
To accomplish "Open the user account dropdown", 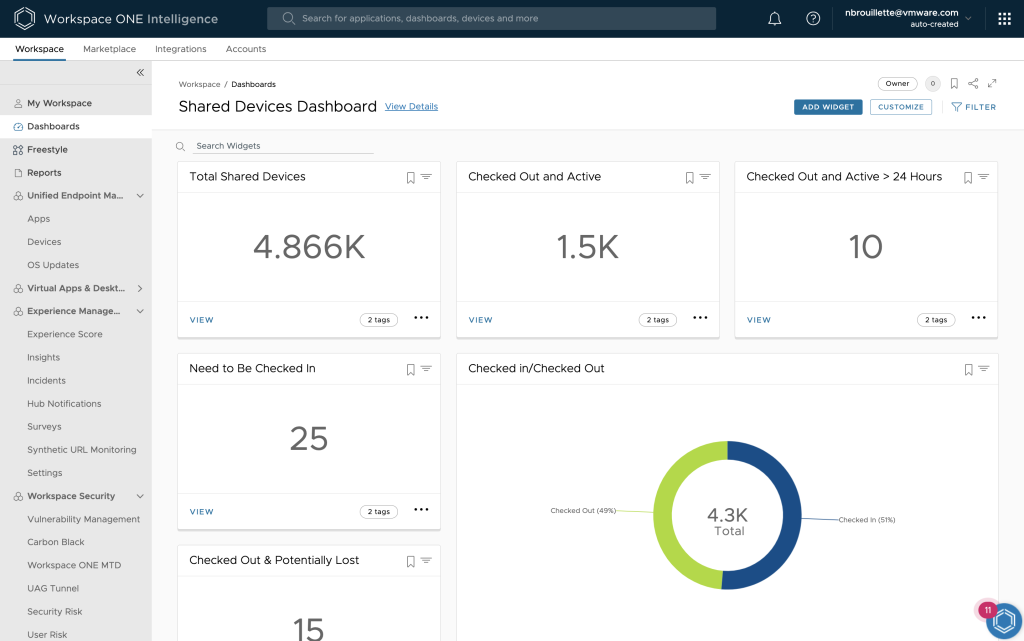I will point(967,18).
